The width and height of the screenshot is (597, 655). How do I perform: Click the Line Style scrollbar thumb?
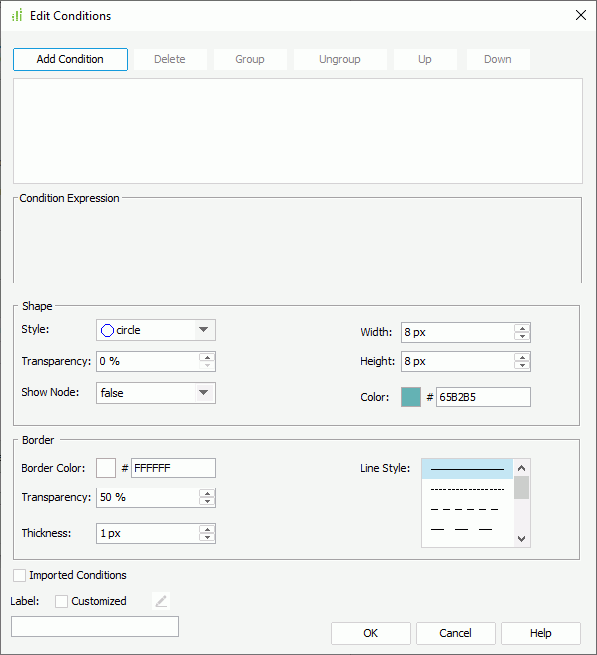click(521, 487)
